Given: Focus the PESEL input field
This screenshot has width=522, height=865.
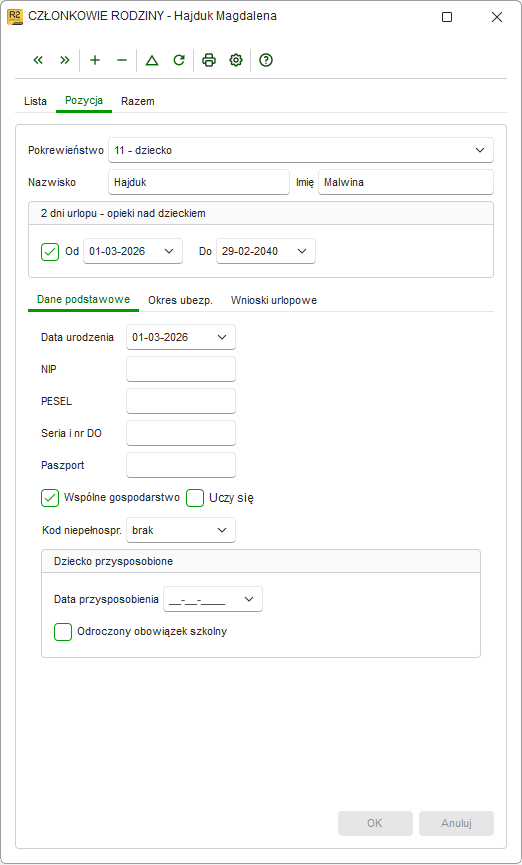Looking at the screenshot, I should pyautogui.click(x=181, y=401).
